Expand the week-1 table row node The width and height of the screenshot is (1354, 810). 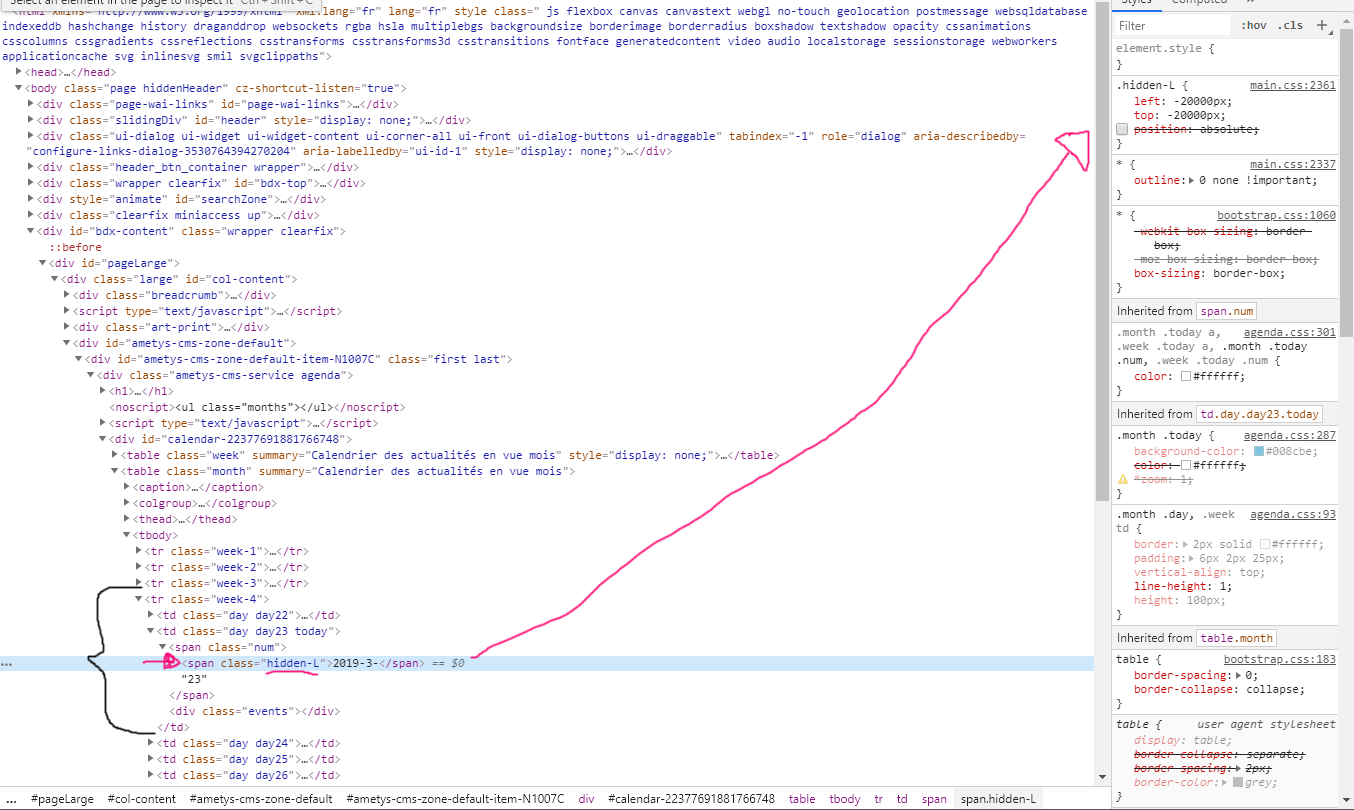(x=139, y=551)
